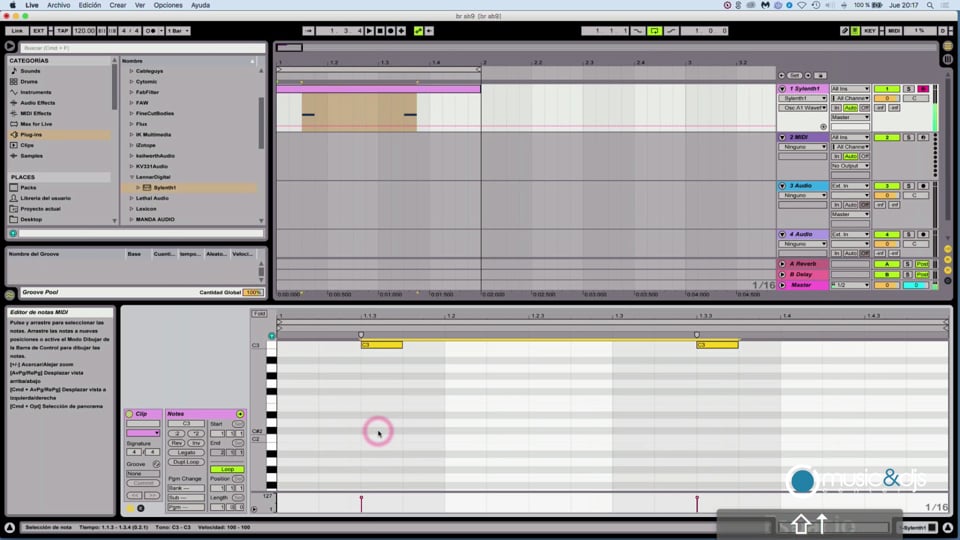Click the browser search field
Viewport: 960px width, 540px height.
[143, 48]
